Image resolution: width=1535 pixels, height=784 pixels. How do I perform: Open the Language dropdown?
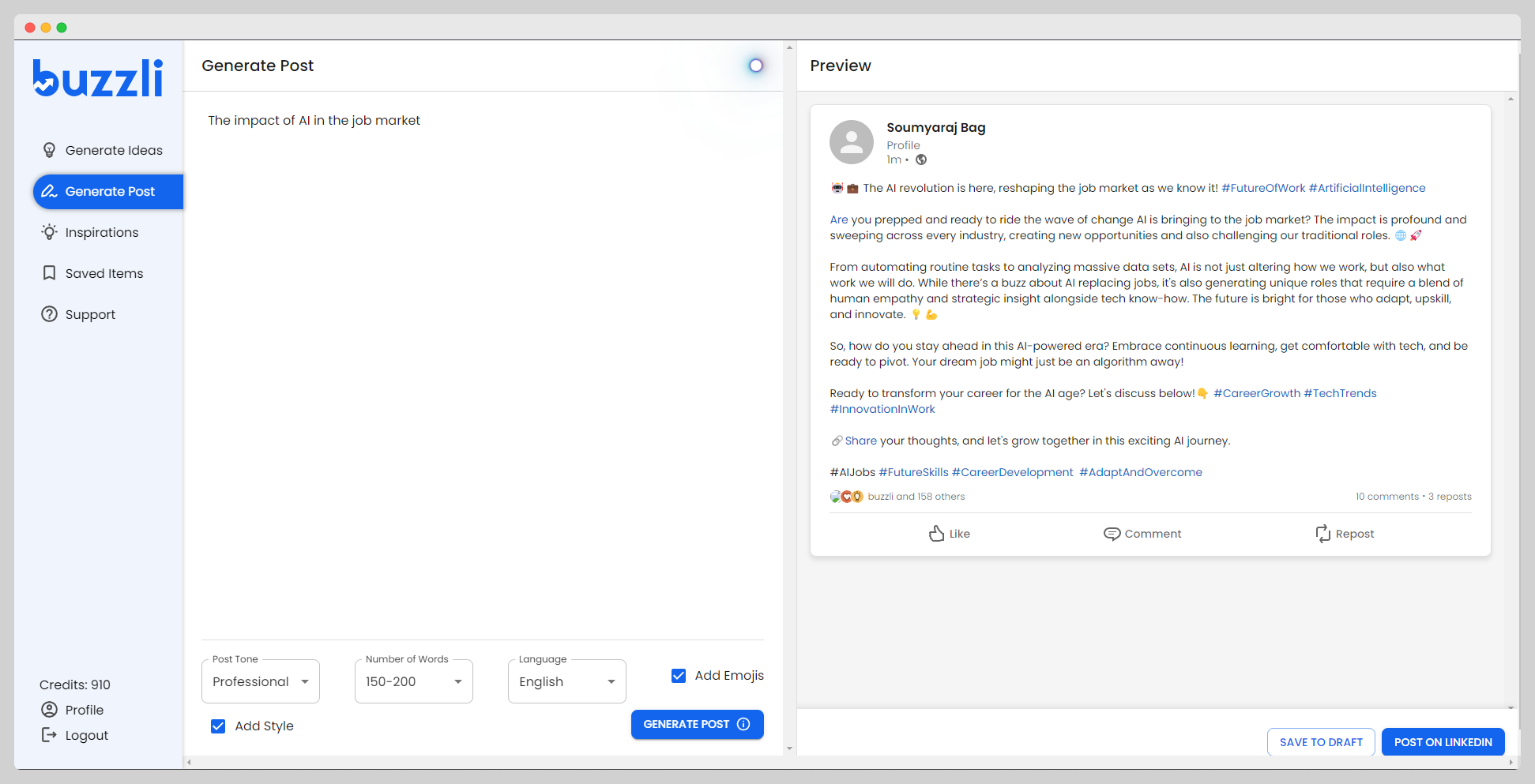[567, 681]
